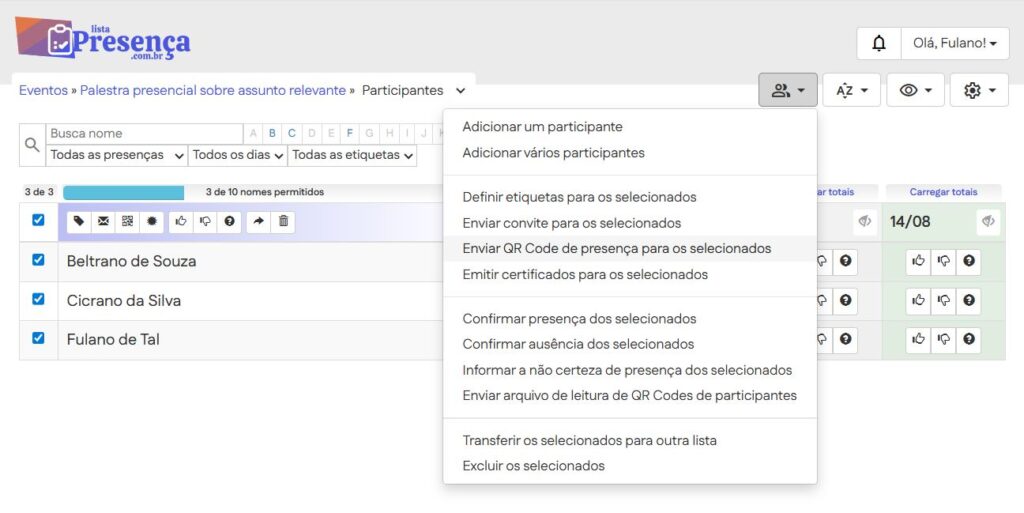
Task: Click the magnifier search icon
Action: (x=32, y=145)
